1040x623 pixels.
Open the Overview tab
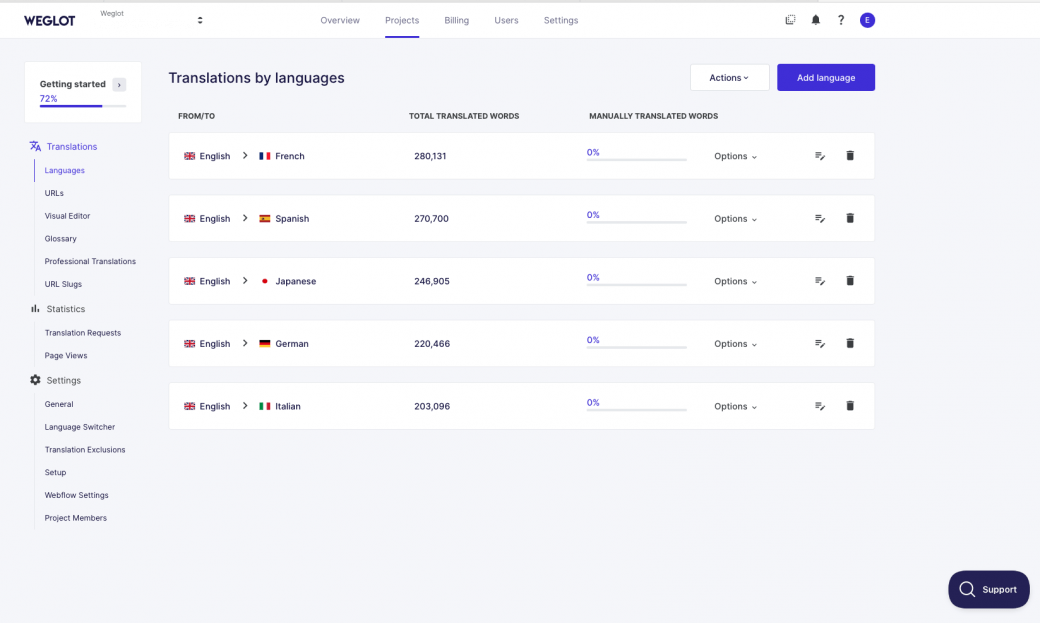point(340,21)
